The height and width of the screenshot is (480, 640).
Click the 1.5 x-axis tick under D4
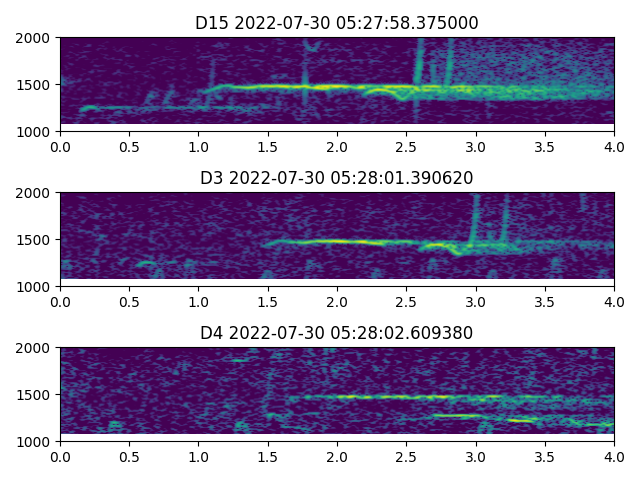click(268, 457)
